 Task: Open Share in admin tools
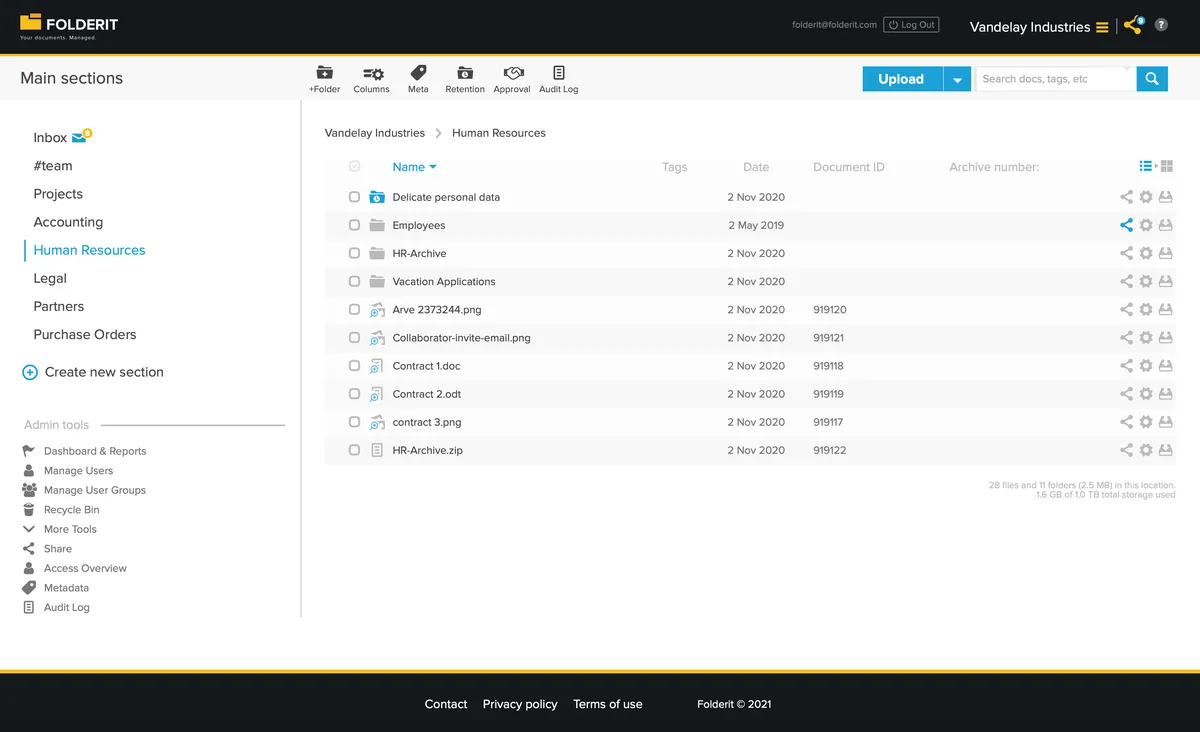click(x=58, y=549)
